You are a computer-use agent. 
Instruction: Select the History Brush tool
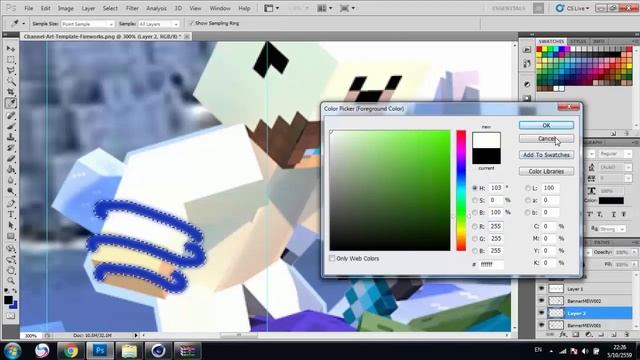[11, 148]
